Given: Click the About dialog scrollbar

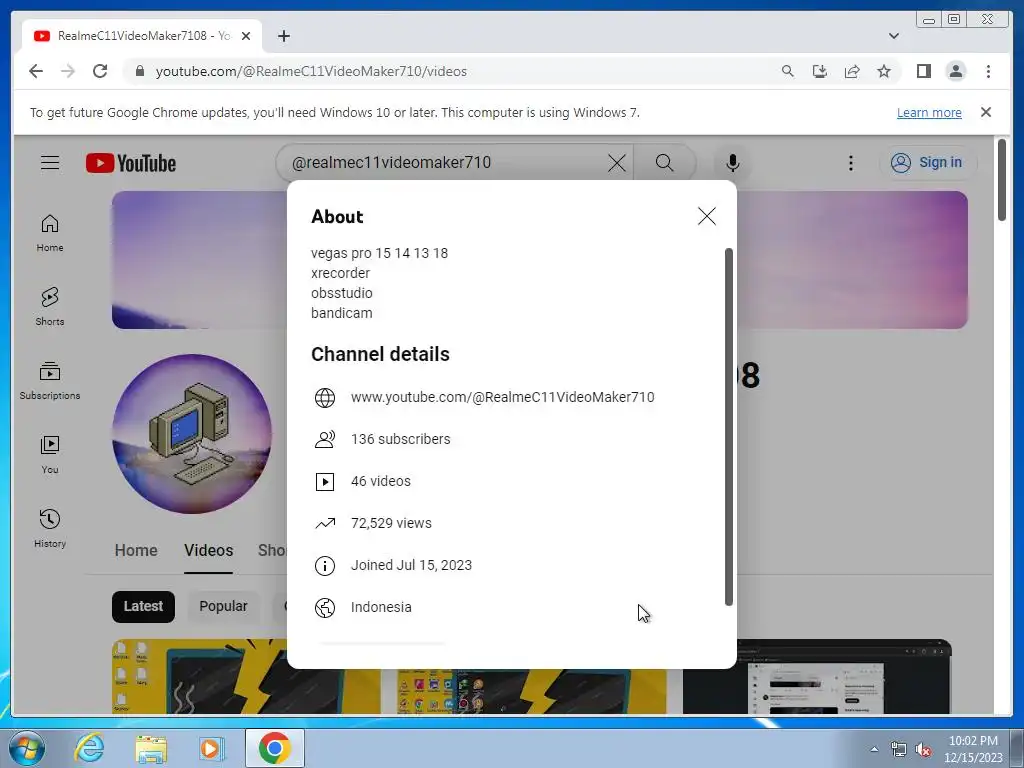Looking at the screenshot, I should [x=729, y=426].
